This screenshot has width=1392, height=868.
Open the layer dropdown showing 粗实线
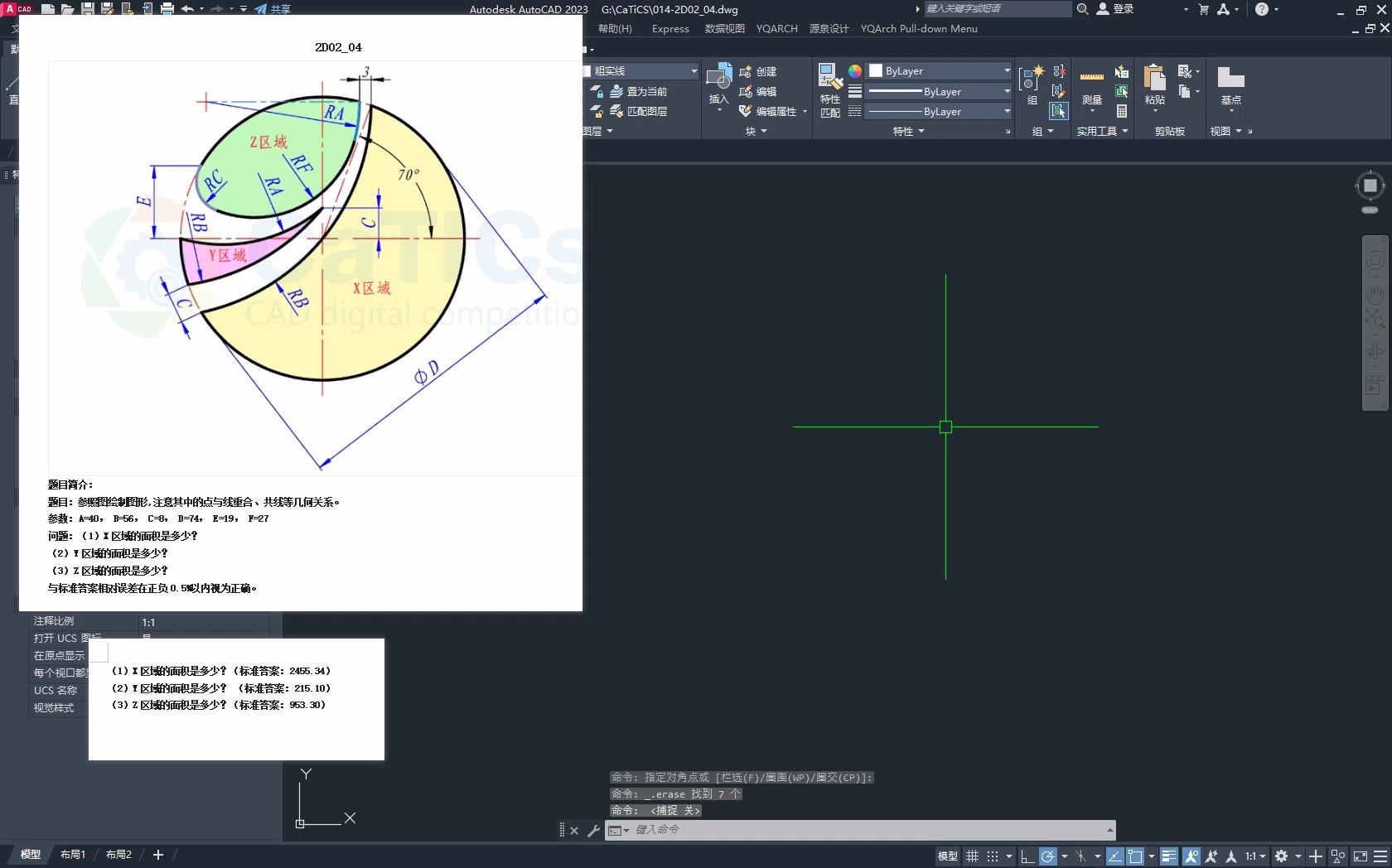point(642,71)
